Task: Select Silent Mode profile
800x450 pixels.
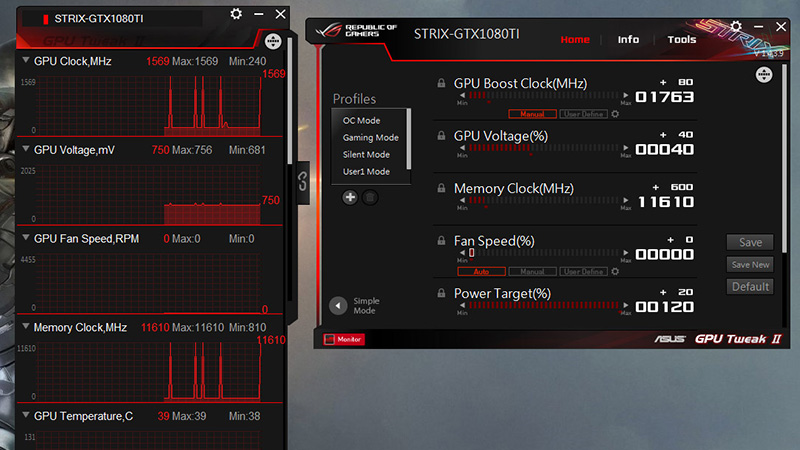Action: point(366,154)
